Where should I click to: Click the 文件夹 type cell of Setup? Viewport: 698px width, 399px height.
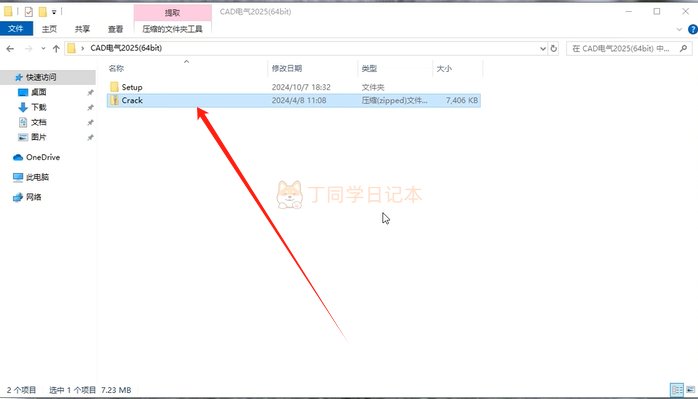pyautogui.click(x=373, y=87)
